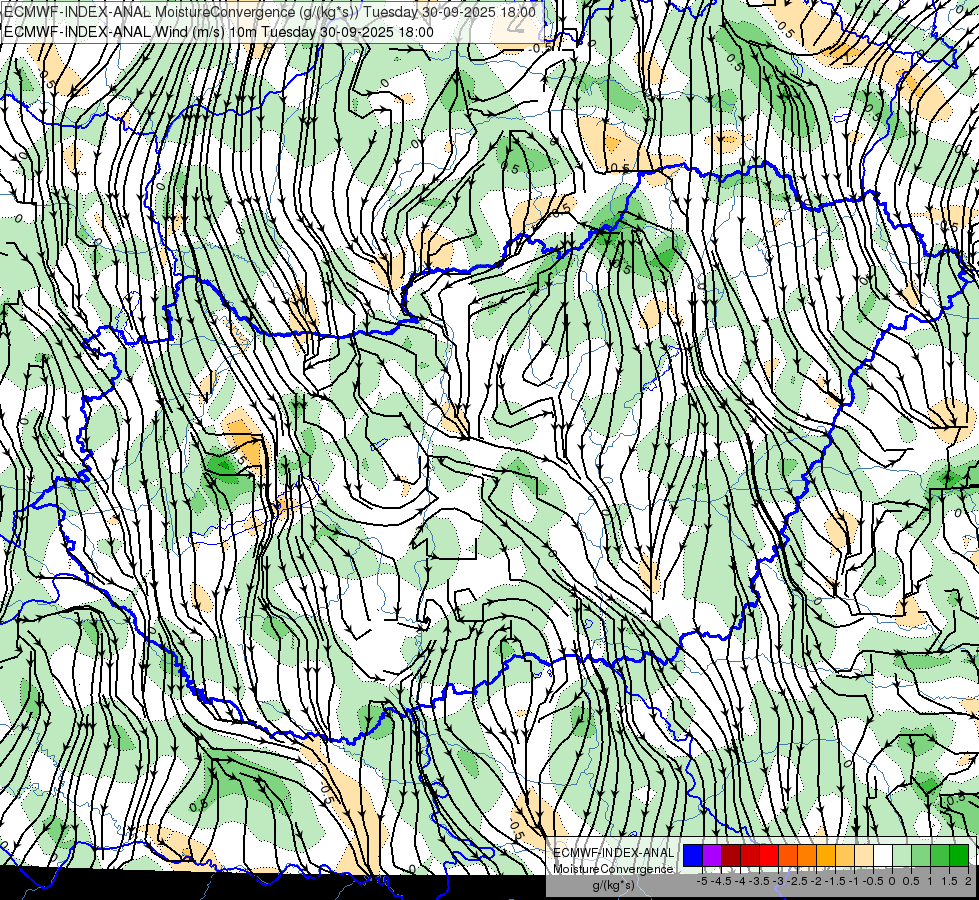This screenshot has width=979, height=900.
Task: Pick the darkest green legend swatch
Action: tap(959, 855)
